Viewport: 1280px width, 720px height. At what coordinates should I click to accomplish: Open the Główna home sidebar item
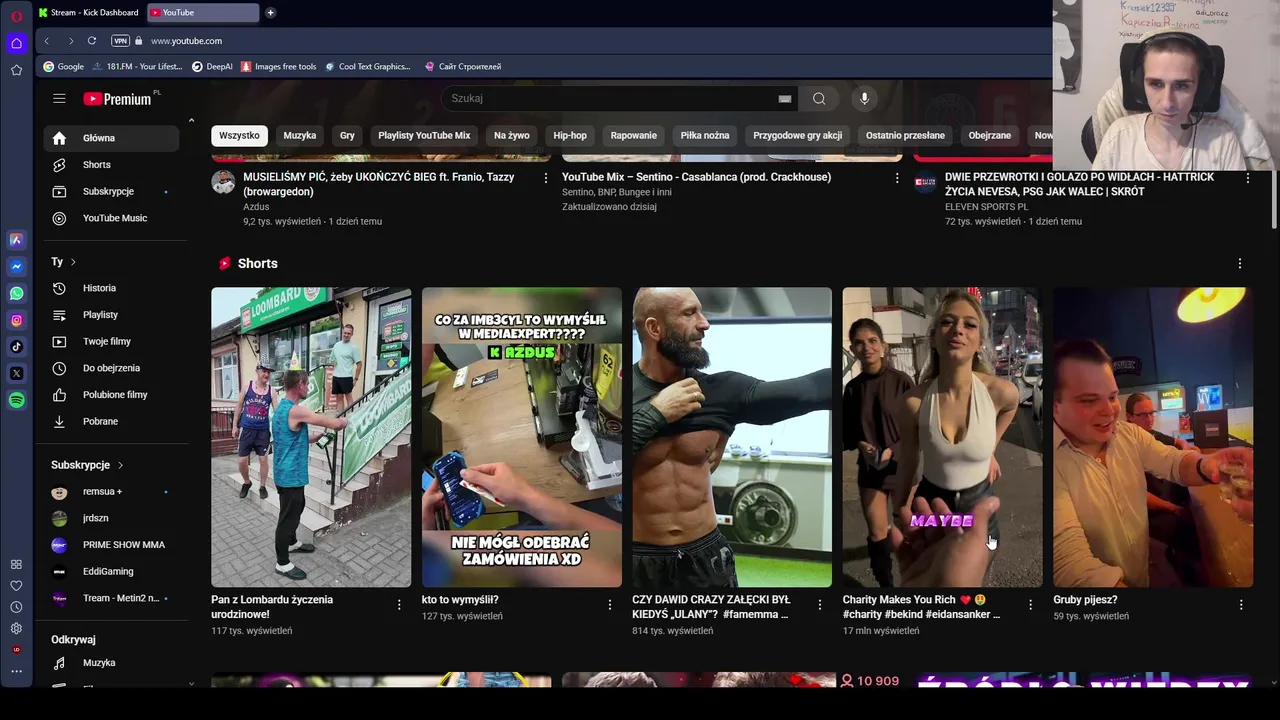(x=111, y=138)
